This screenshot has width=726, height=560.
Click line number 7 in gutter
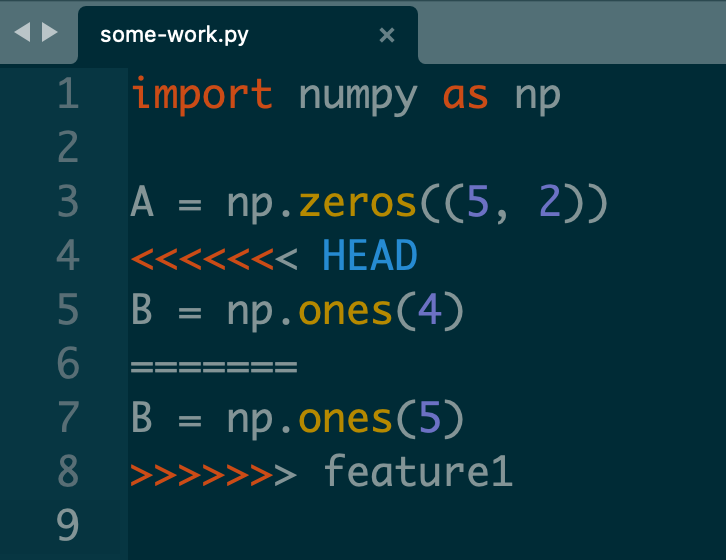(x=69, y=417)
